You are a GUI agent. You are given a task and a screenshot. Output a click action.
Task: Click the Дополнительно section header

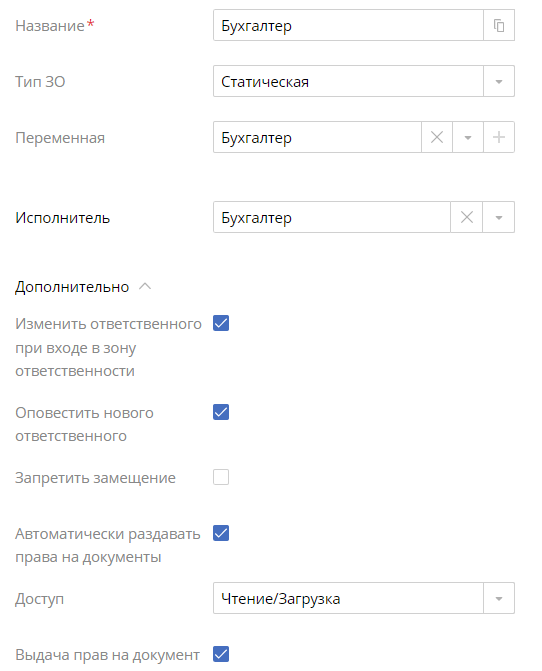72,287
